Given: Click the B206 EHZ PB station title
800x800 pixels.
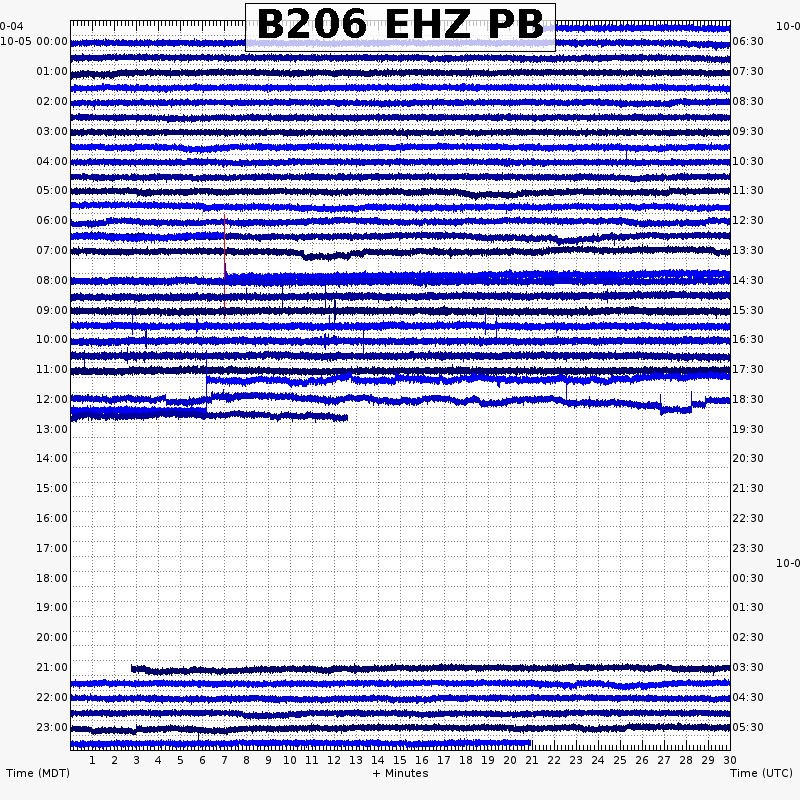Looking at the screenshot, I should tap(401, 24).
